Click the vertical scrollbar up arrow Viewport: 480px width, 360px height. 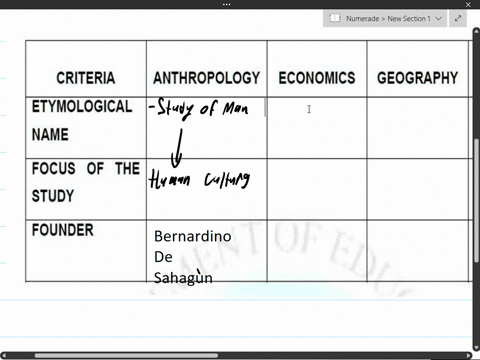click(x=476, y=32)
